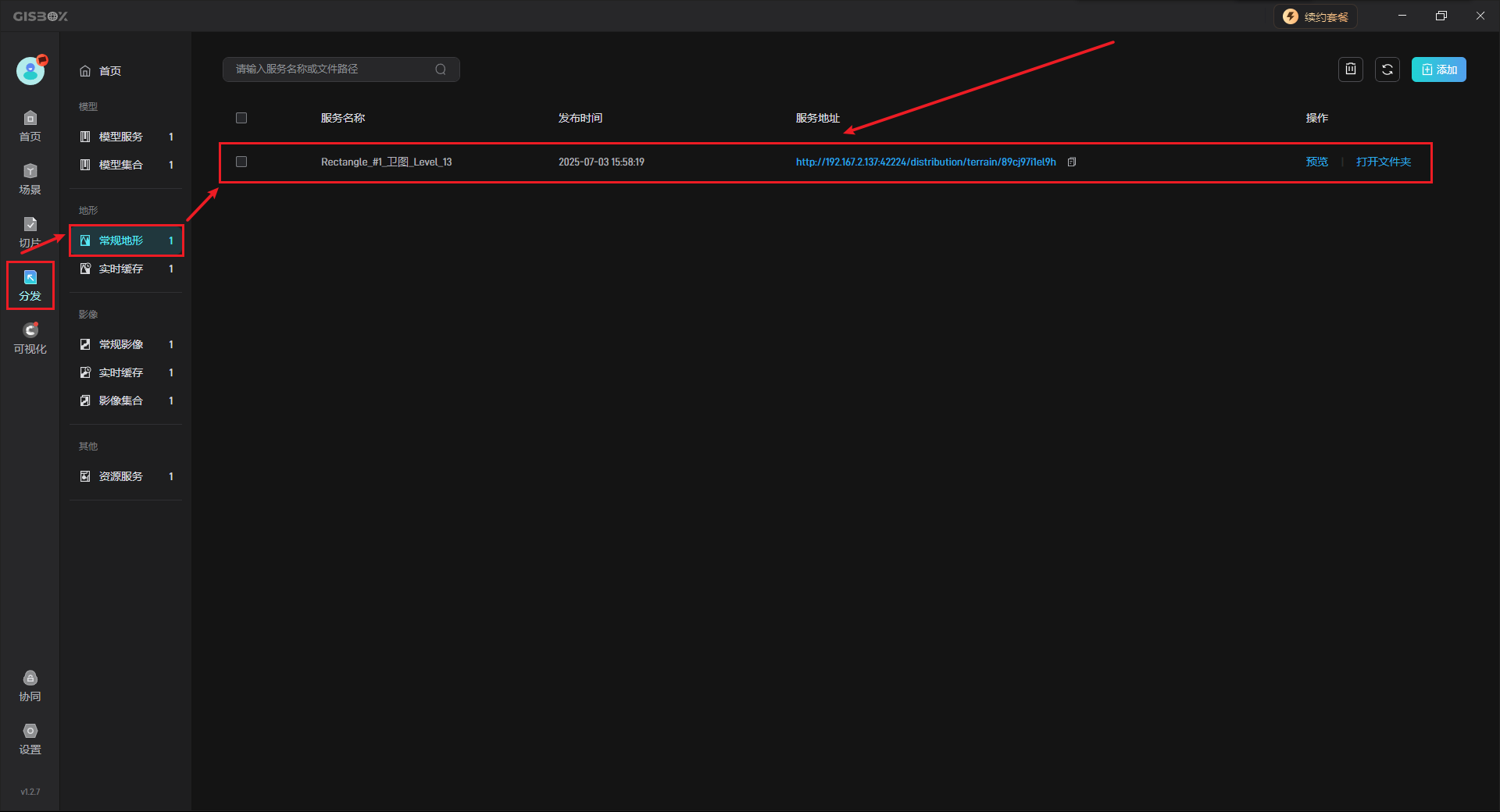Click 打开文件夹 for the Rectangle service
The image size is (1500, 812).
click(x=1384, y=162)
